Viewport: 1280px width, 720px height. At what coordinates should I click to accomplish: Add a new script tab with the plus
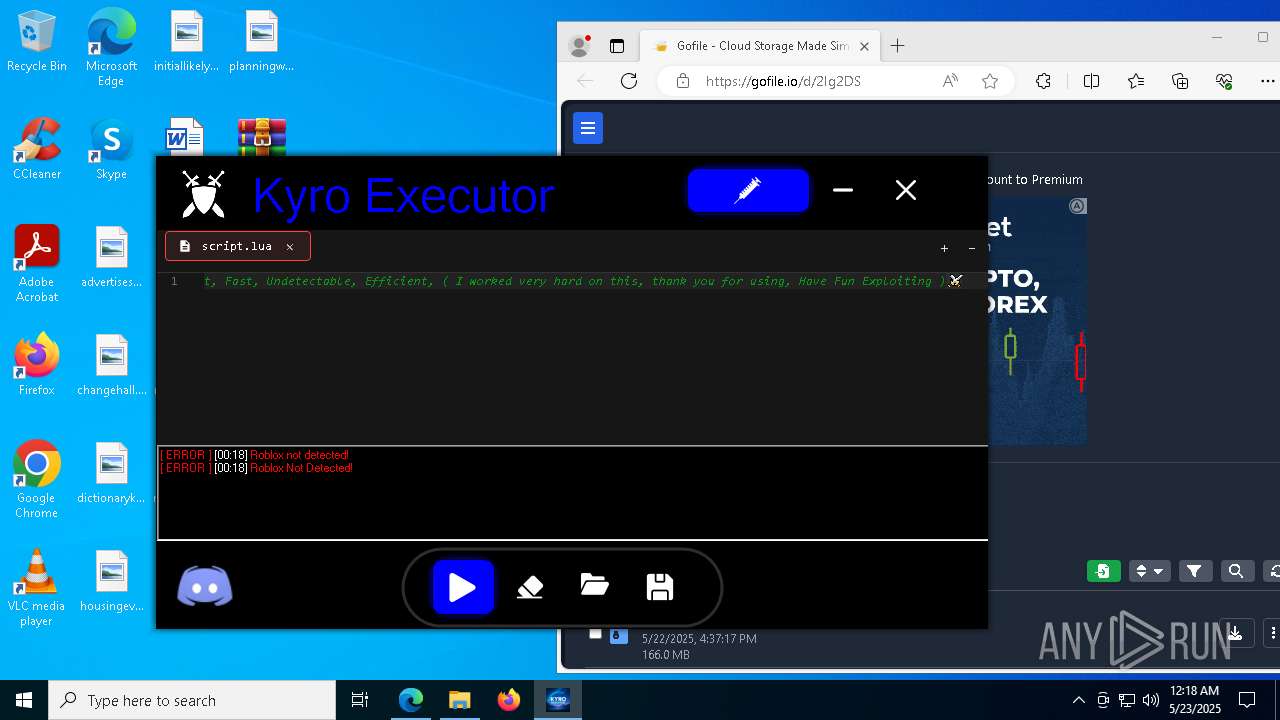[x=944, y=248]
